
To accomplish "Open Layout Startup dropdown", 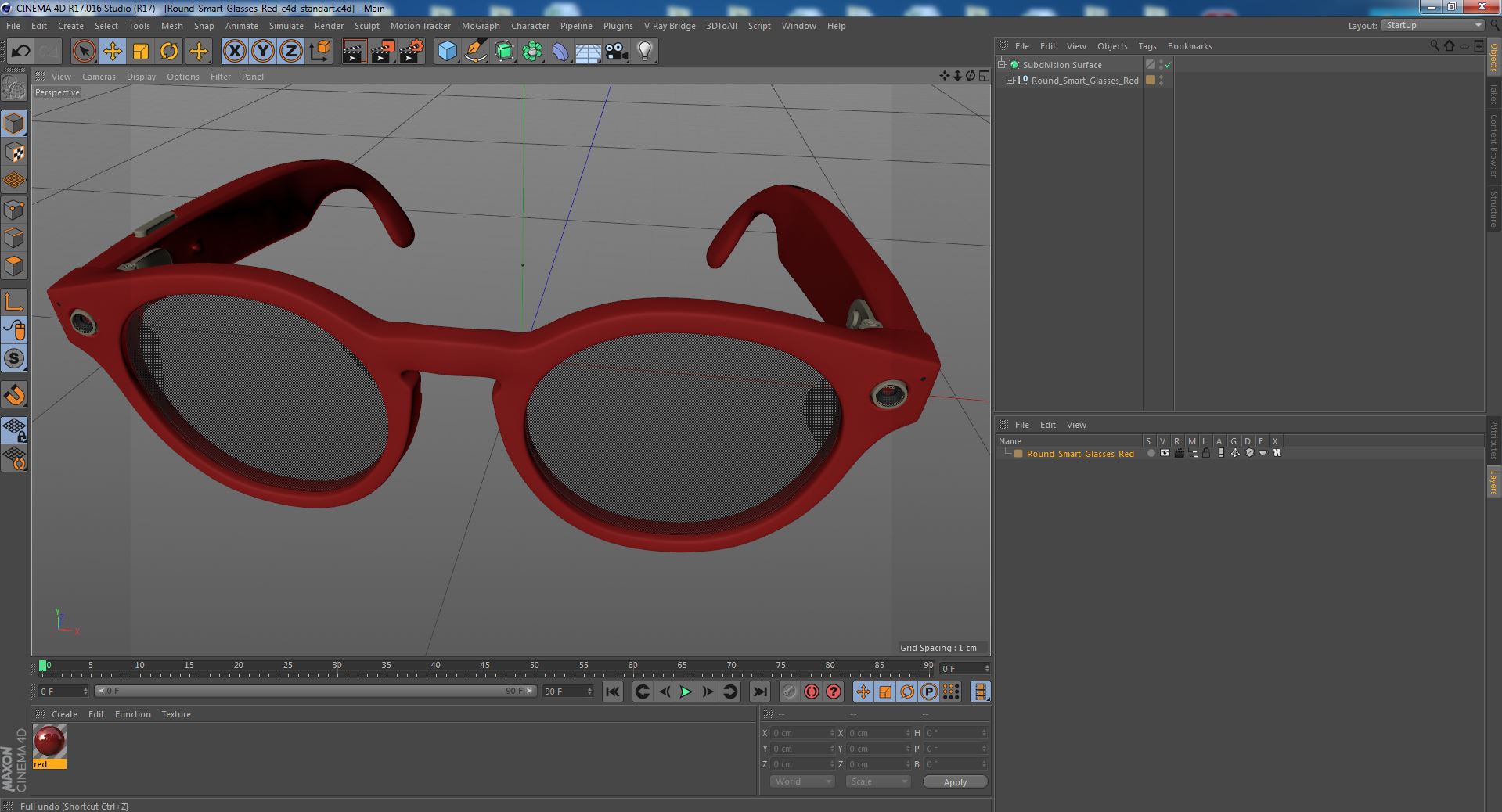I will click(x=1433, y=26).
